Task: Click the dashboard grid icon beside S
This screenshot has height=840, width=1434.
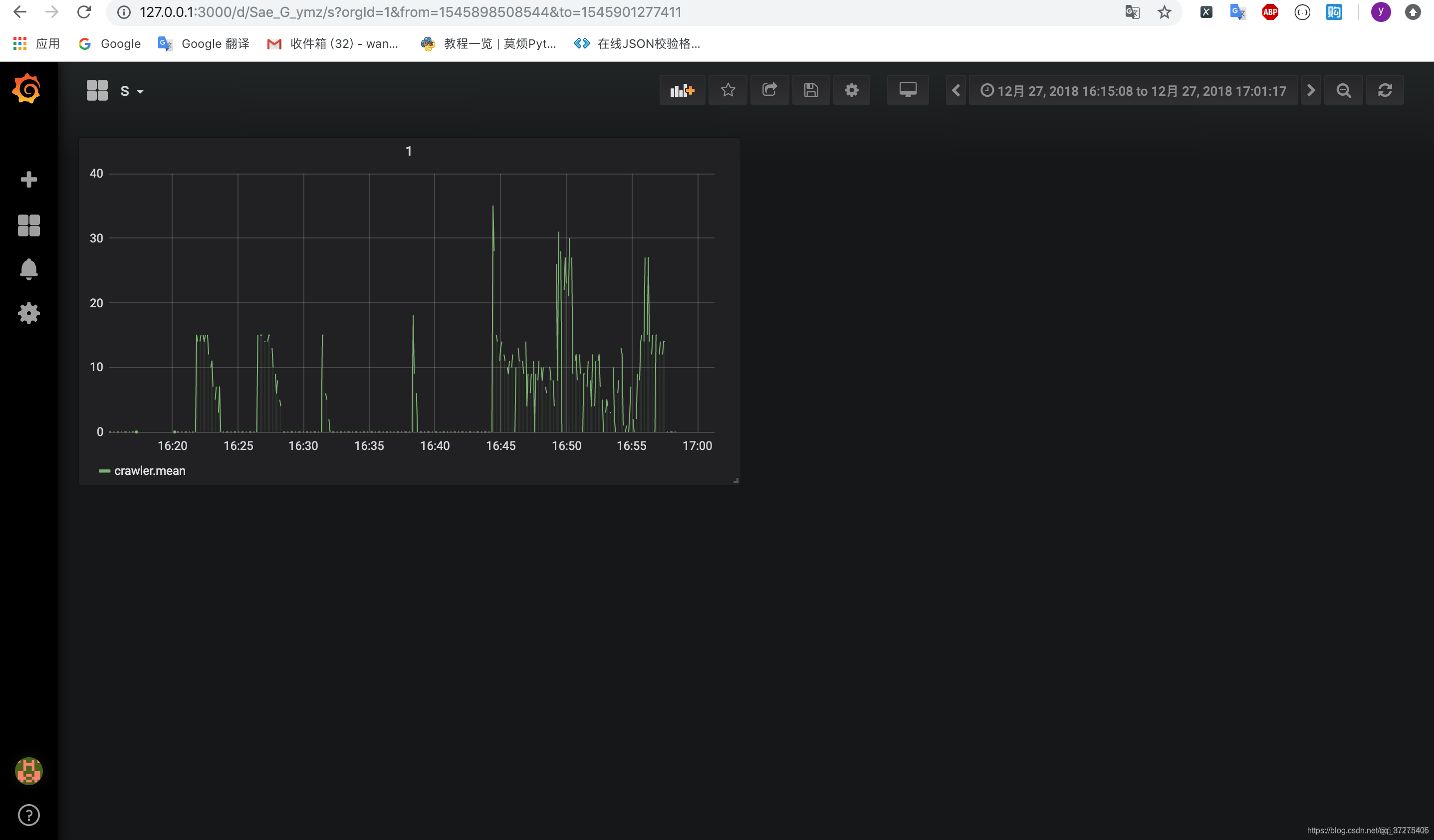Action: [97, 90]
